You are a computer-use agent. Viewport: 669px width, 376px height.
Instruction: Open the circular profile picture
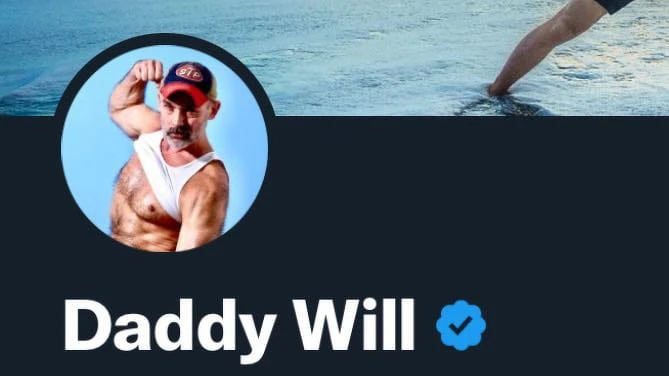pos(164,148)
